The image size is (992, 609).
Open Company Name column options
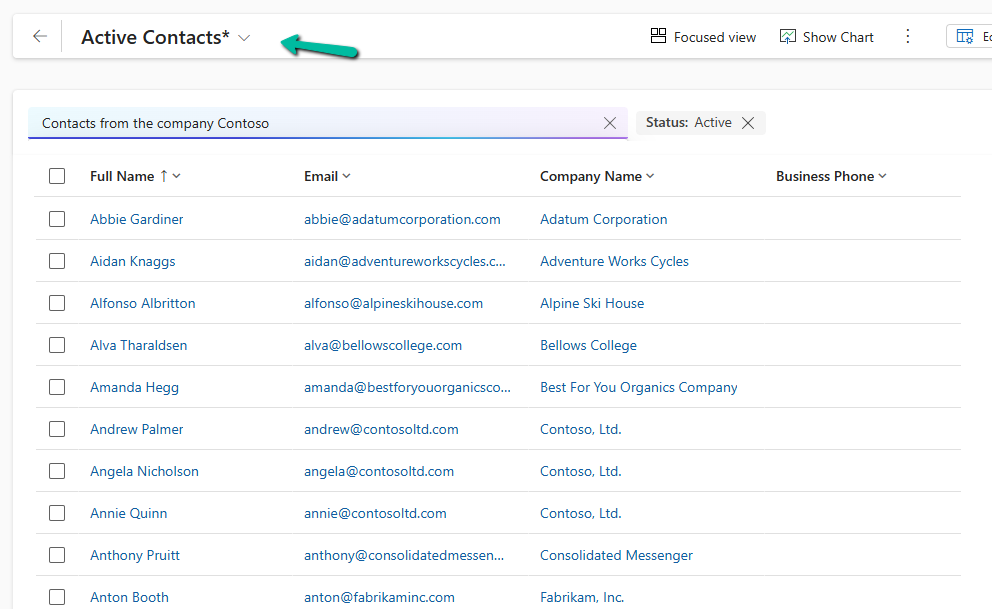pos(650,176)
